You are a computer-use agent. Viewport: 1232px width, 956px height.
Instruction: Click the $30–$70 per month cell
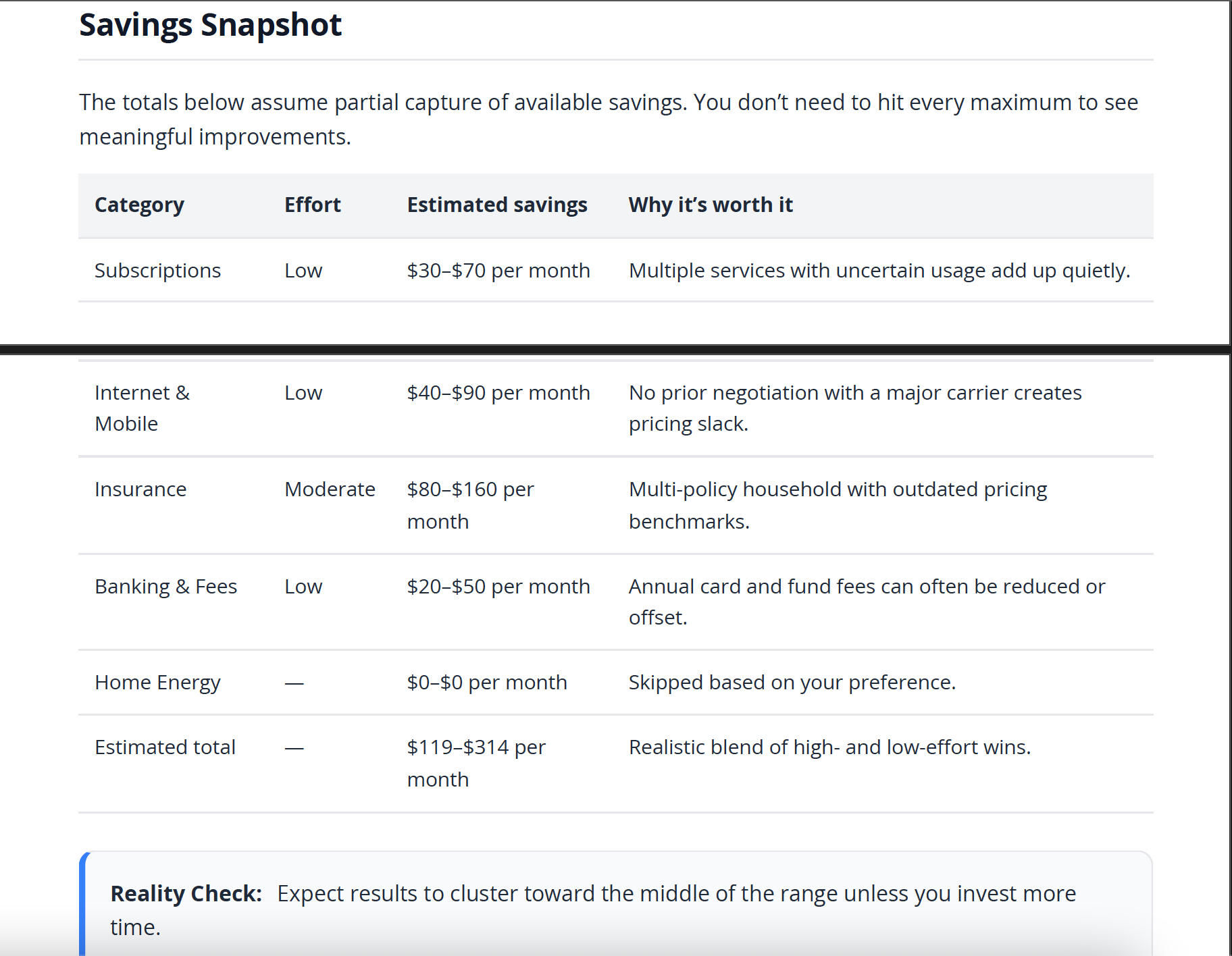tap(498, 271)
